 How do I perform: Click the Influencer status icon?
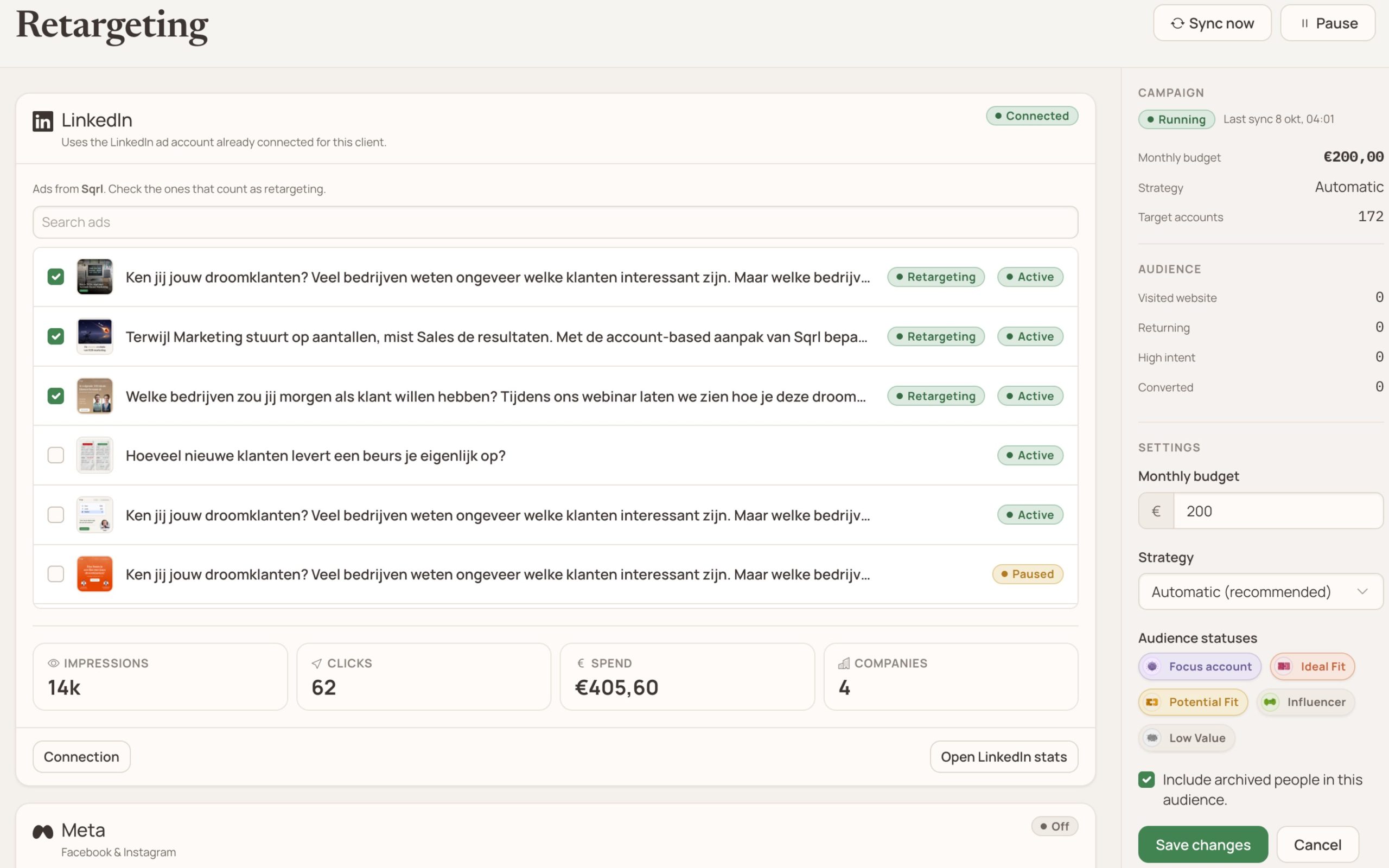coord(1270,701)
